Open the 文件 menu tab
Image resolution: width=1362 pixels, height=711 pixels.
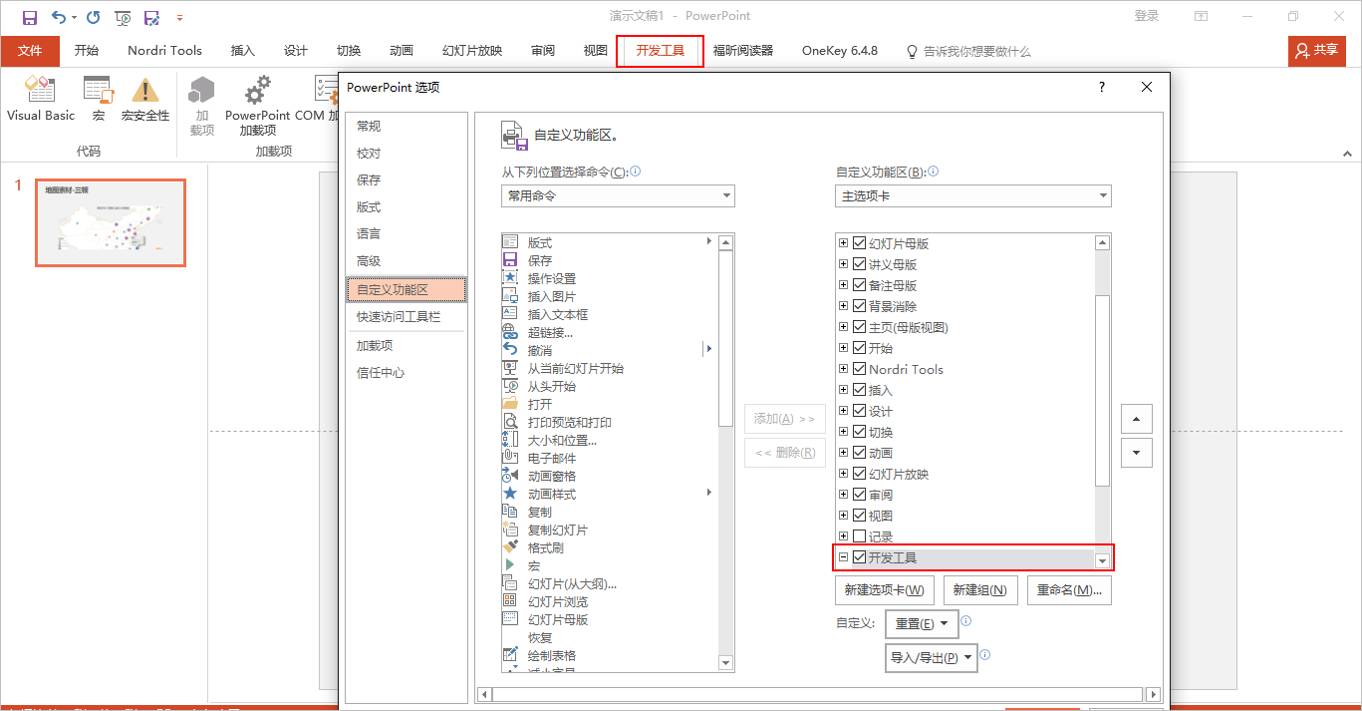pyautogui.click(x=30, y=51)
